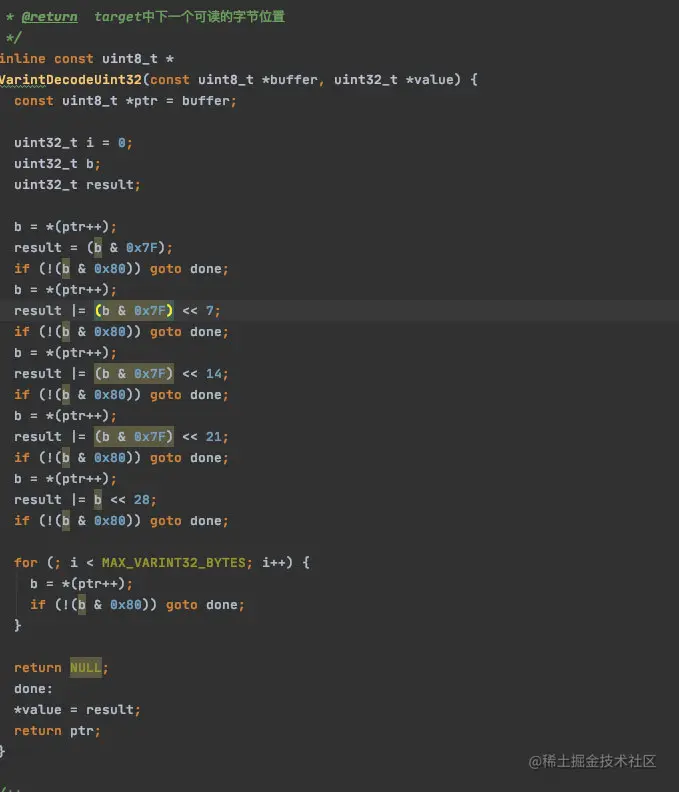Click the highlighted NULL keyword

(85, 668)
